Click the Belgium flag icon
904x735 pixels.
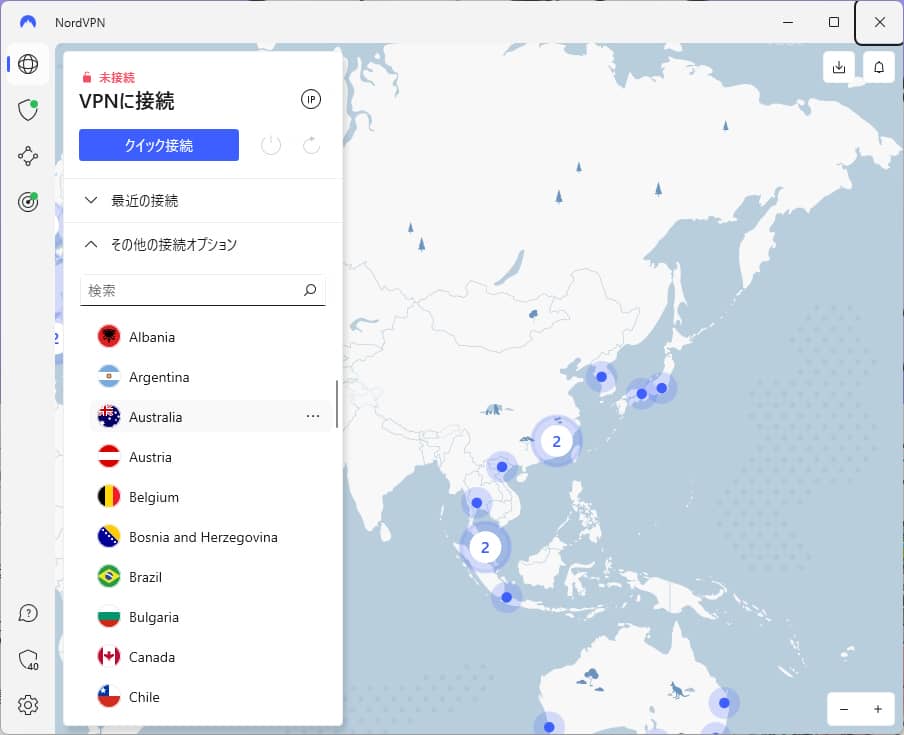point(108,496)
